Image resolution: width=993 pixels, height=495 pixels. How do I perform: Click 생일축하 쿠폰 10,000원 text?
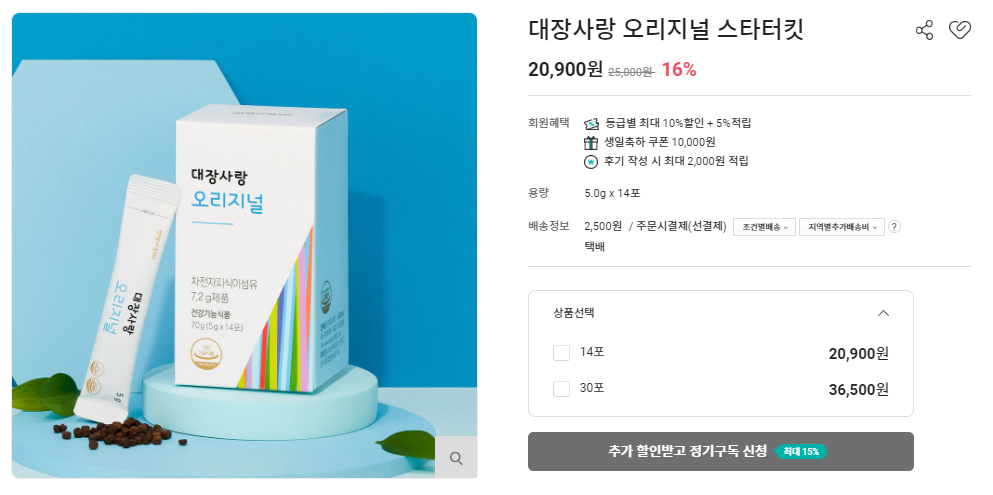pyautogui.click(x=660, y=142)
